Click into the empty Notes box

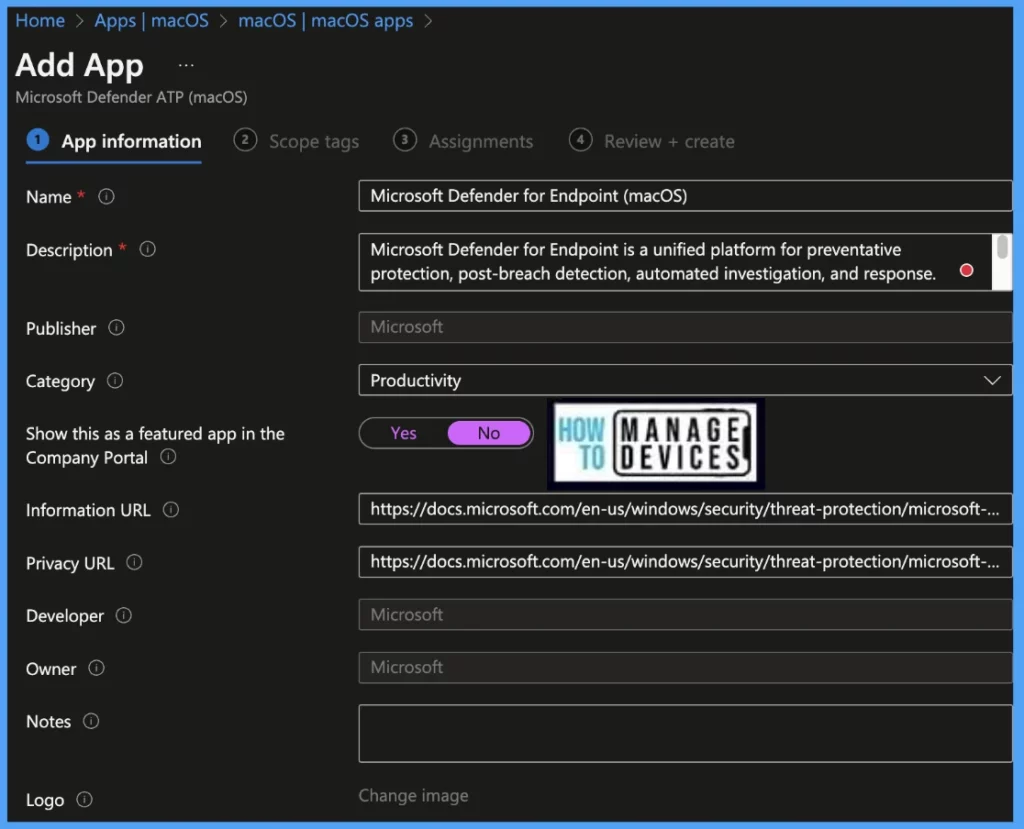685,734
